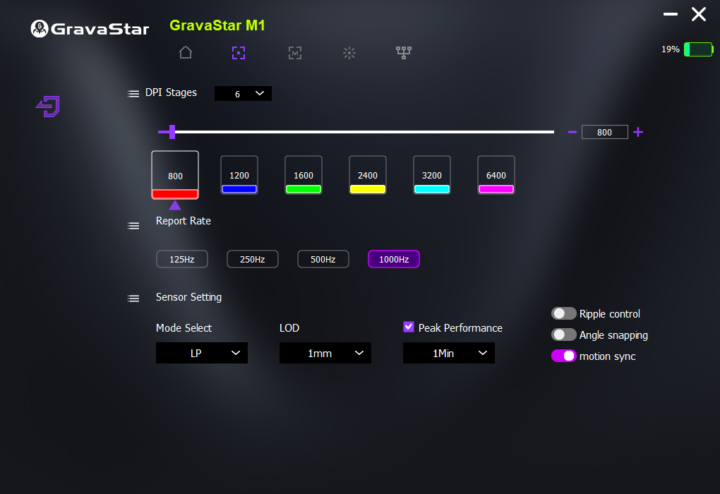Open the DPI Stages count dropdown
The image size is (720, 494).
click(x=243, y=94)
